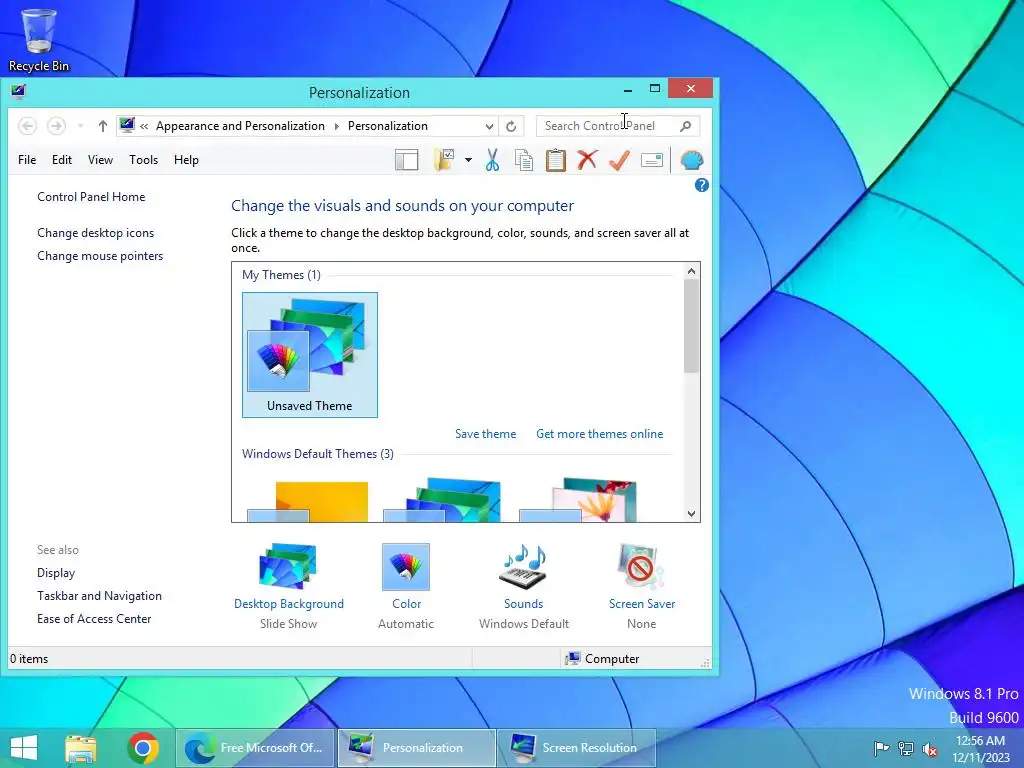Go to Control Panel Home
1024x768 pixels.
coord(91,197)
